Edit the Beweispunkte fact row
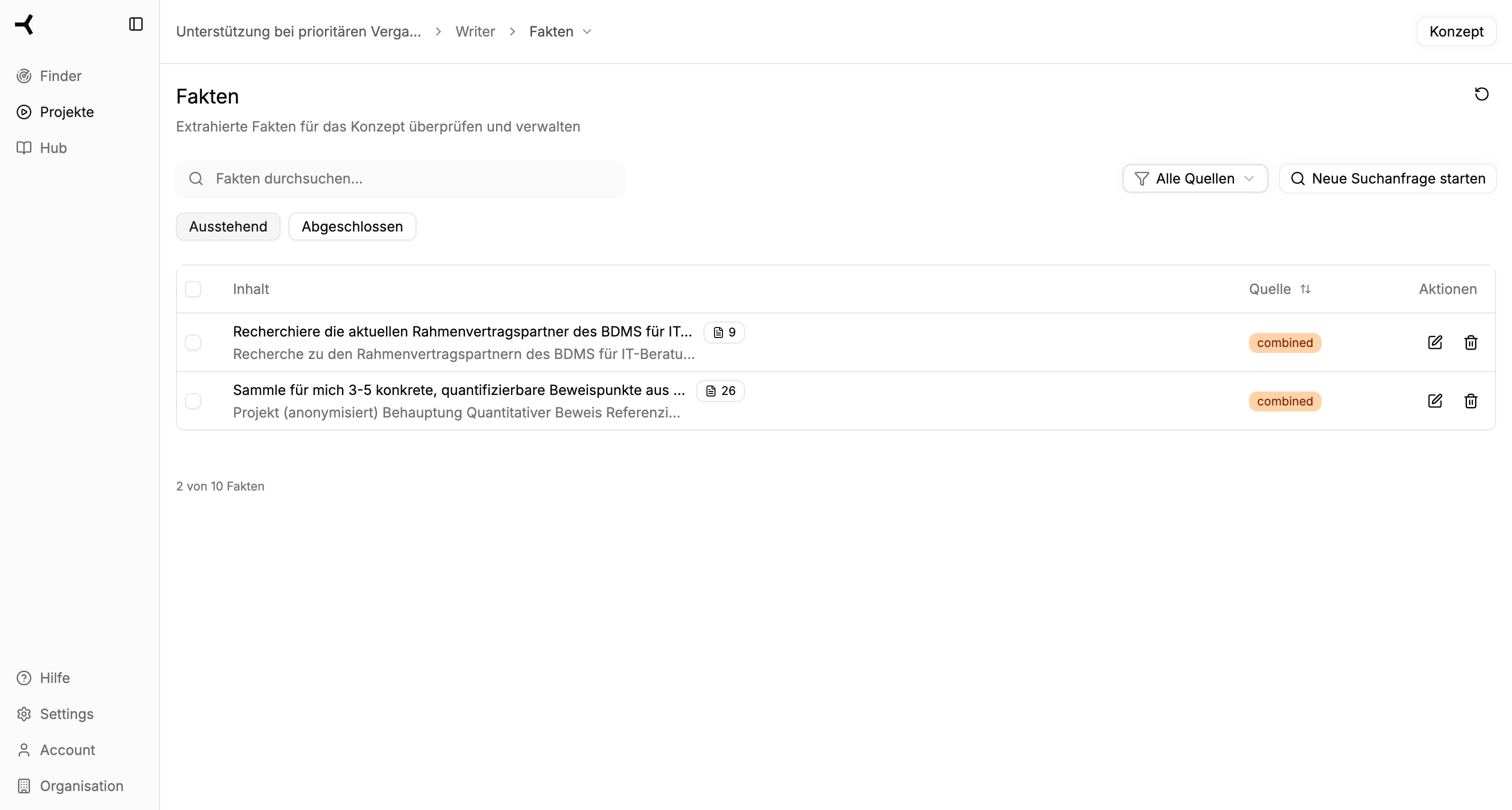Viewport: 1512px width, 810px height. [1434, 401]
